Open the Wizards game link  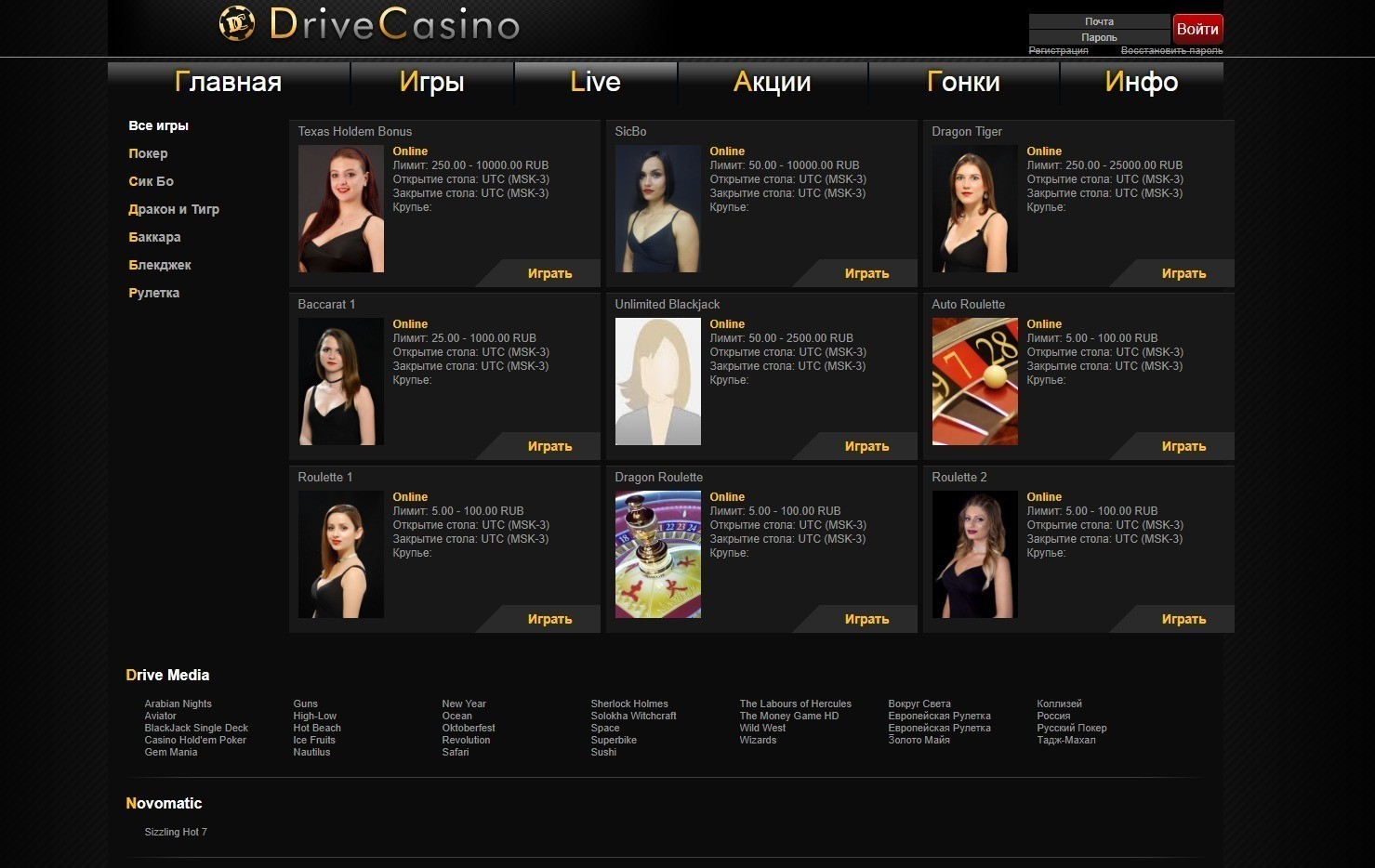tap(758, 740)
